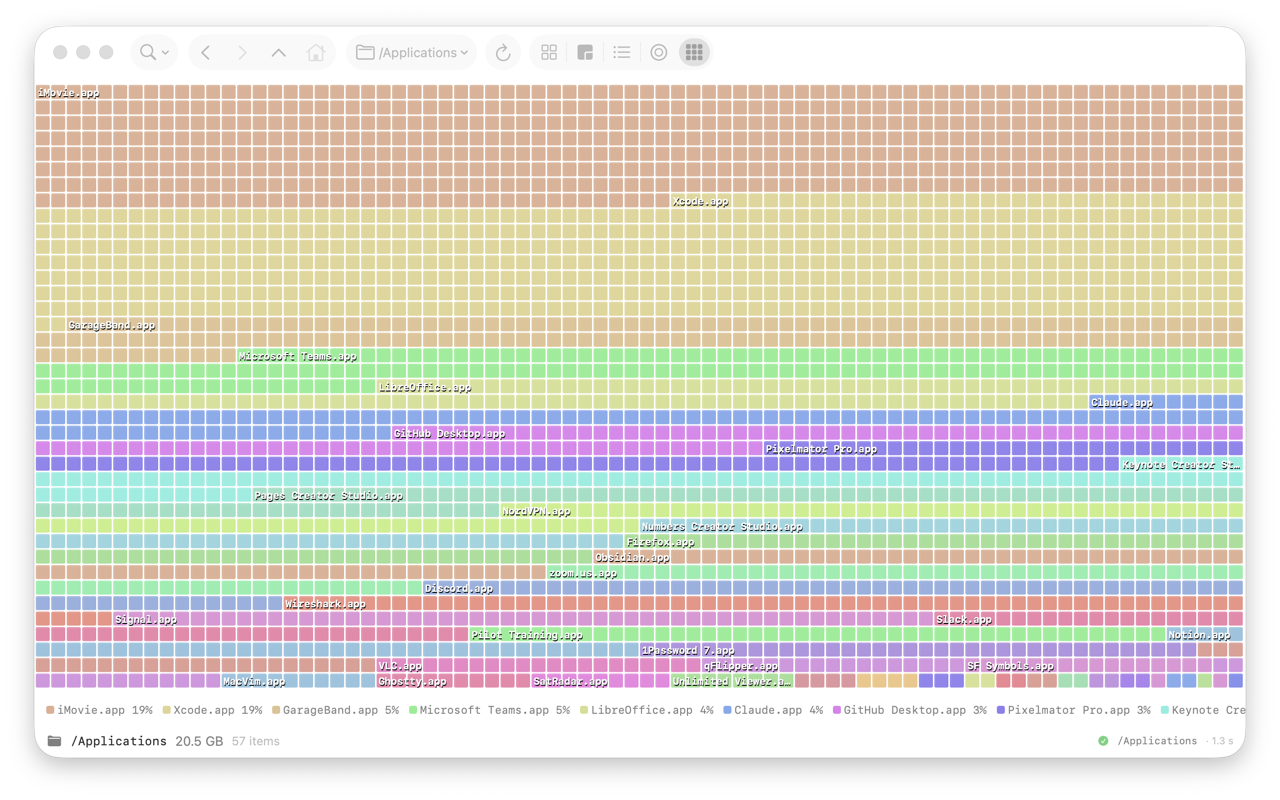
Task: Click the GarageBand.app treemap label
Action: click(x=112, y=326)
